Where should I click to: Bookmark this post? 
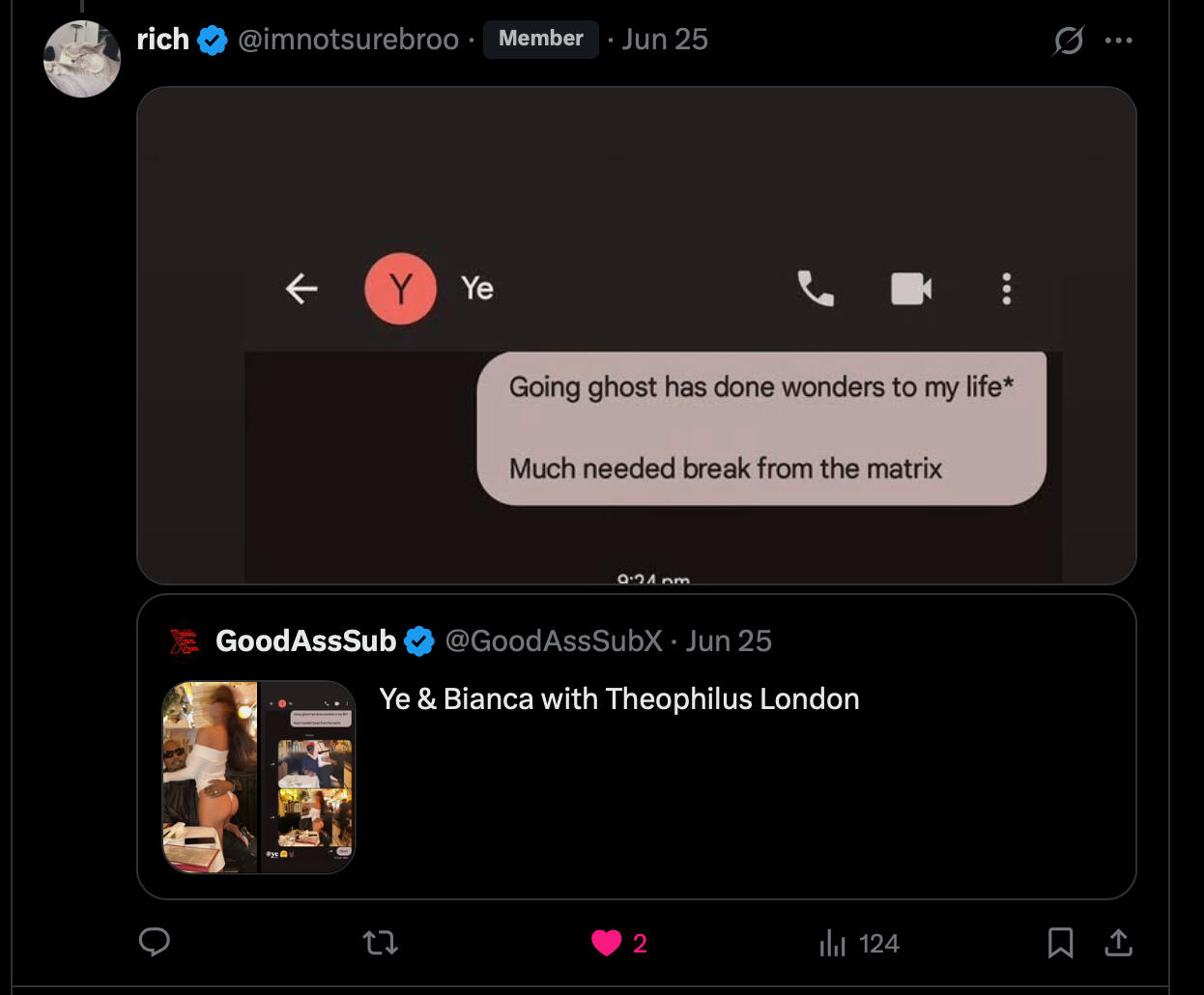pyautogui.click(x=1060, y=942)
